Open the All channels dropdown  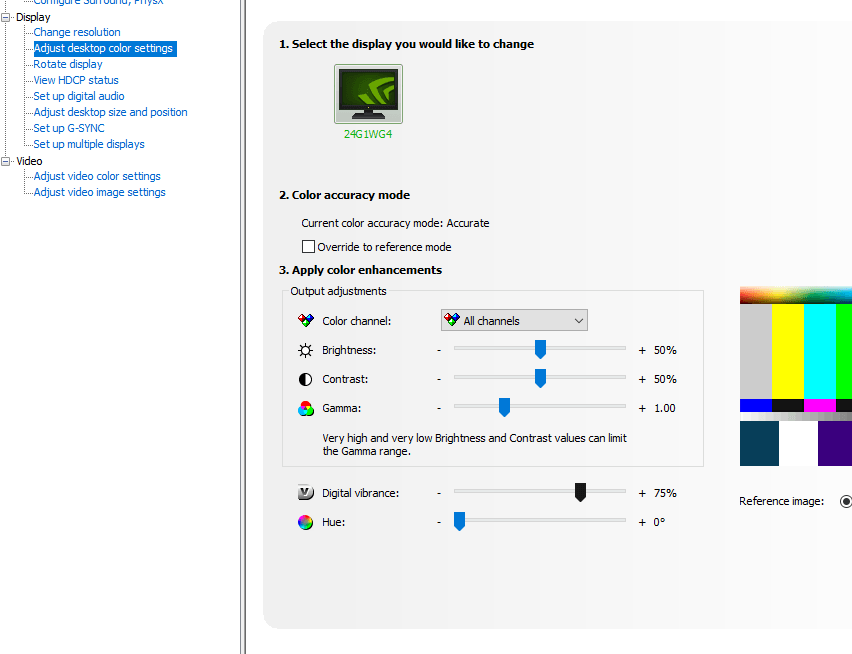coord(514,321)
